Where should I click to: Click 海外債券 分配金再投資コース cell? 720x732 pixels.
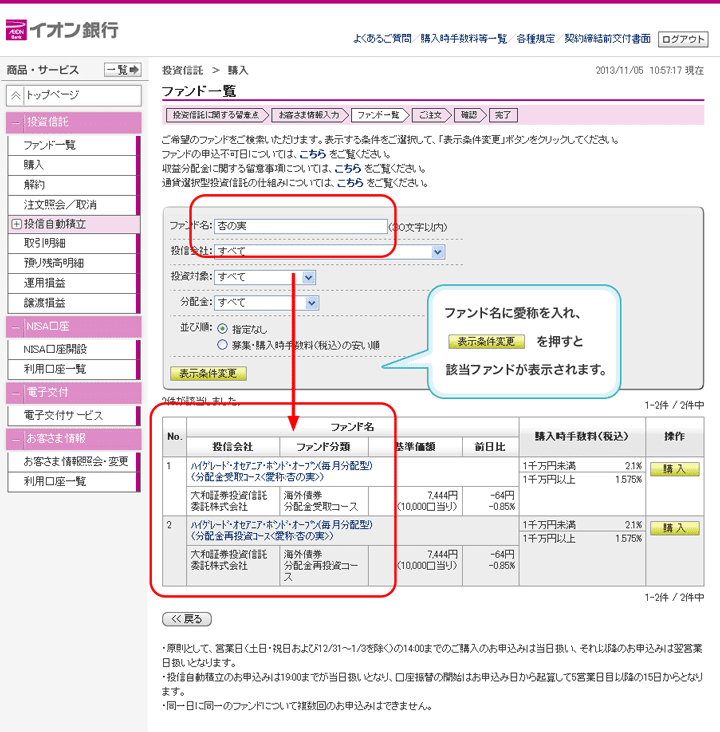(x=324, y=566)
